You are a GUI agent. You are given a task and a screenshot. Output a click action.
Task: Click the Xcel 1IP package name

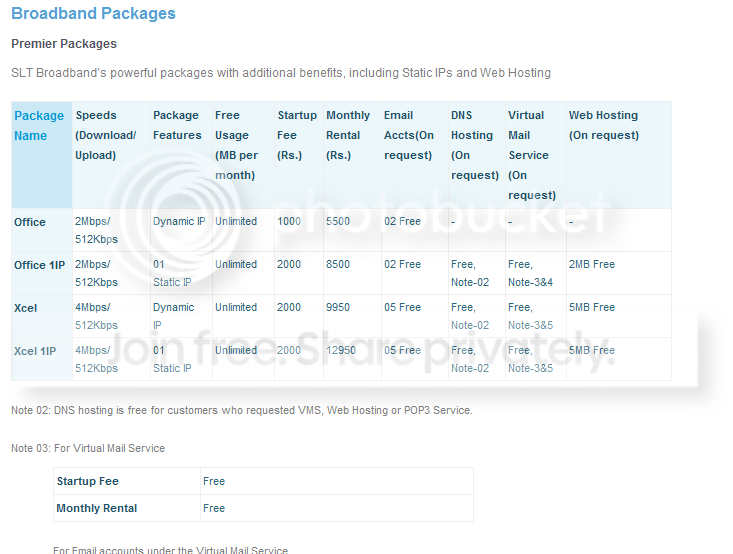[x=35, y=351]
